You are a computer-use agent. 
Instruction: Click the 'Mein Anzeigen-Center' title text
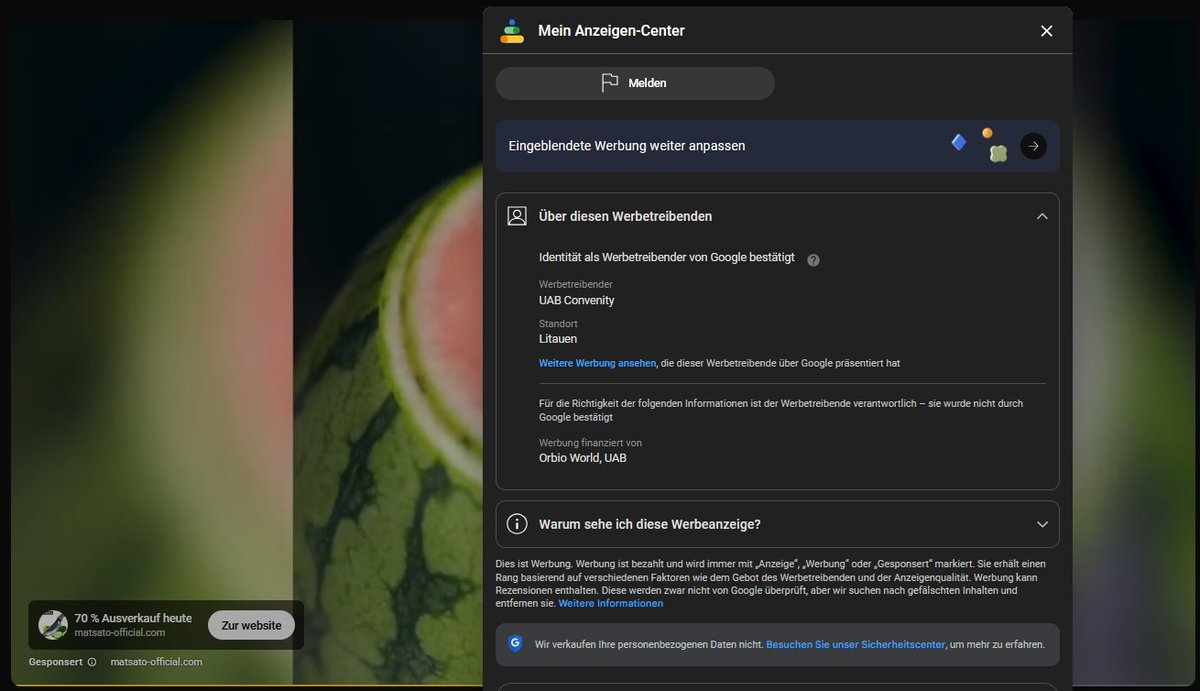coord(611,31)
